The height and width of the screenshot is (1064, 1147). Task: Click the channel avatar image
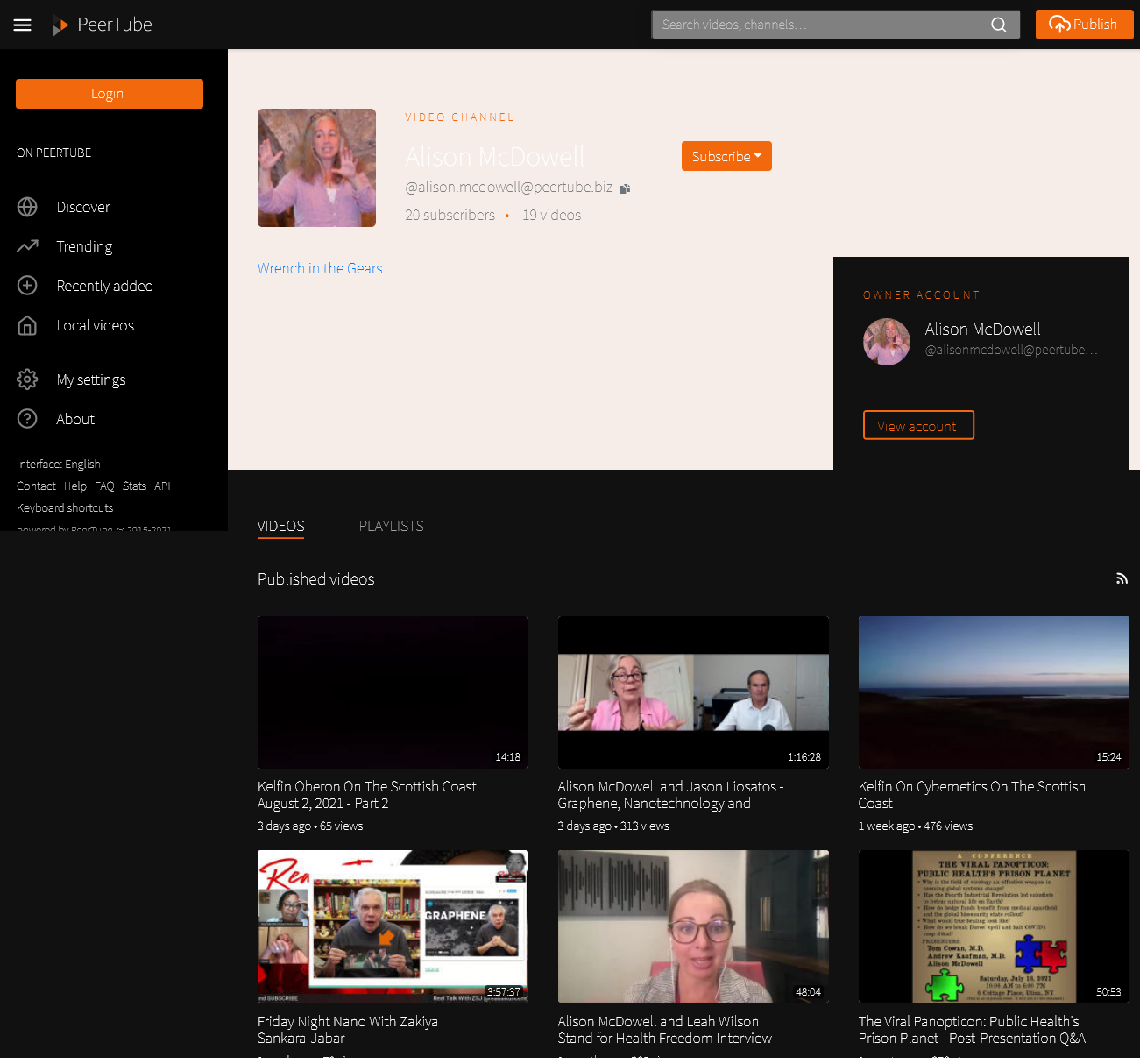click(316, 167)
